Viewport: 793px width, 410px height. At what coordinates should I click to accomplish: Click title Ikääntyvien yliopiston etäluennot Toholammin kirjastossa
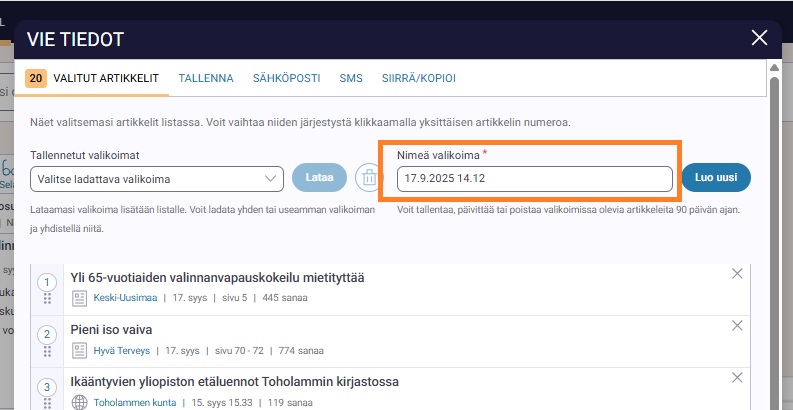[235, 382]
